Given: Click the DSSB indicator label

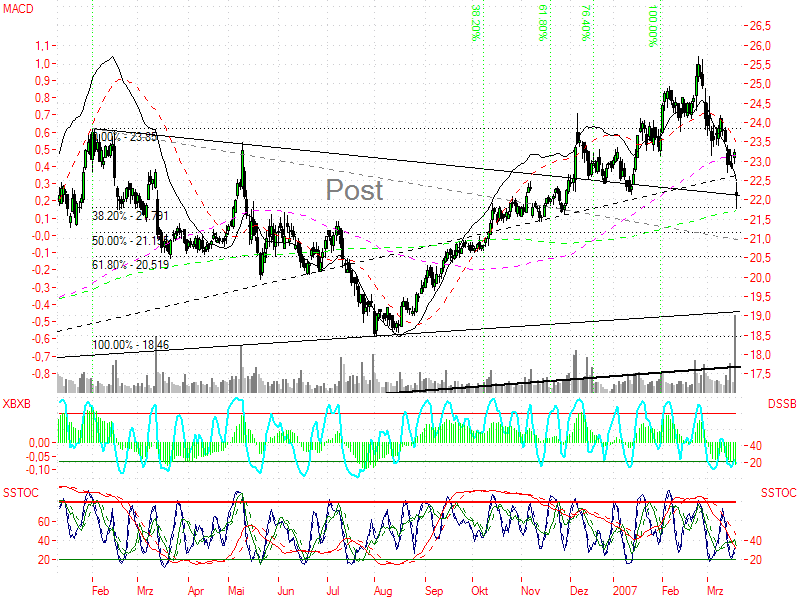Looking at the screenshot, I should point(781,403).
